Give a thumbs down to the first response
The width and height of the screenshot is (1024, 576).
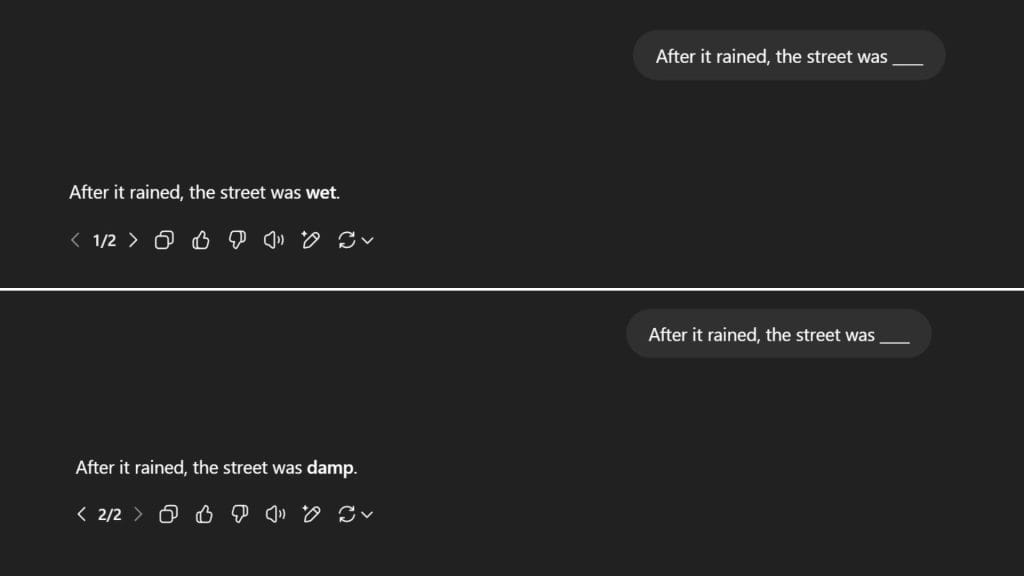coord(237,240)
